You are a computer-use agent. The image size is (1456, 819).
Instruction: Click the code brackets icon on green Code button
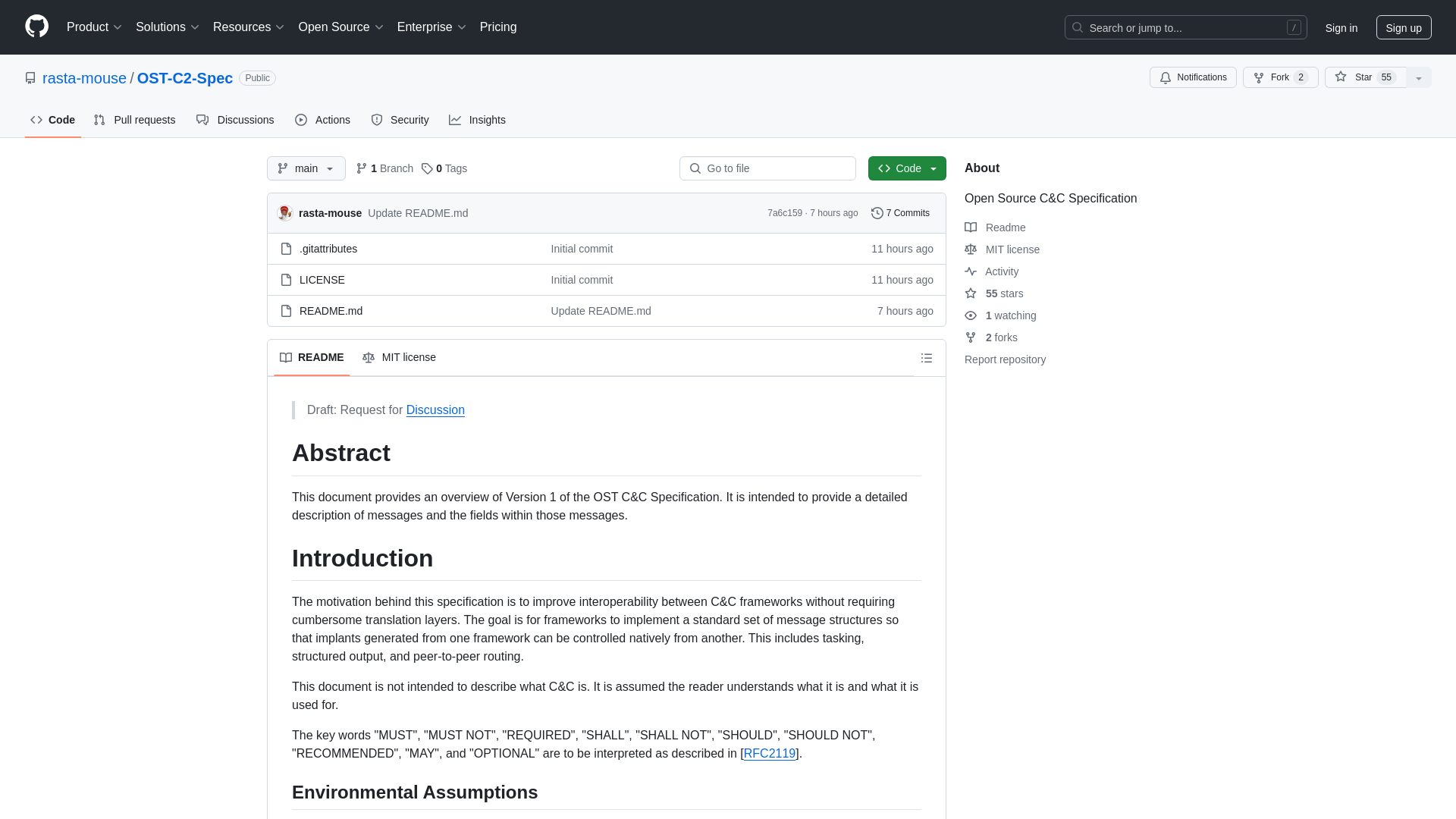pos(884,168)
